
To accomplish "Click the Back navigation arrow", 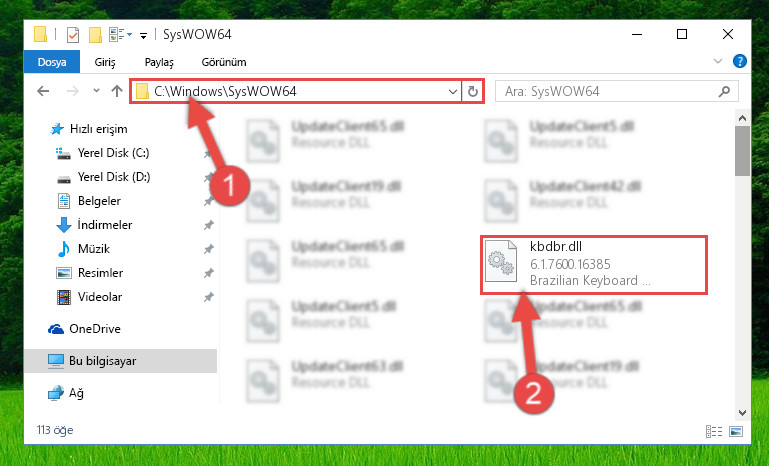I will tap(43, 91).
